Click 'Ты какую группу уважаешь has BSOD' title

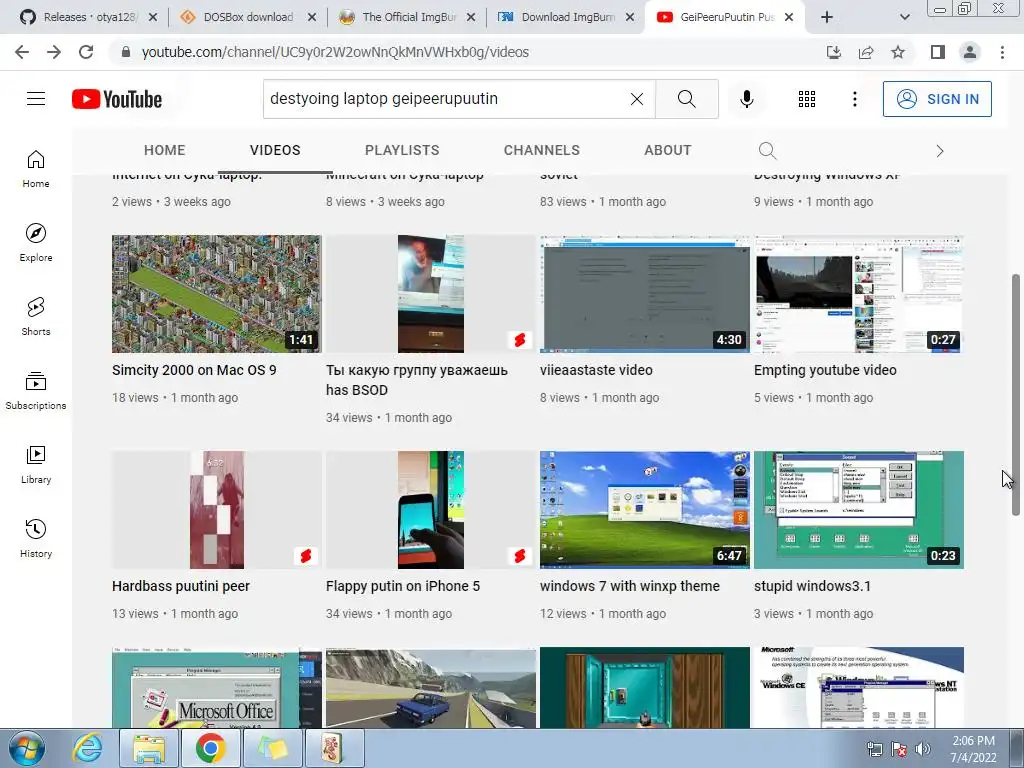[417, 380]
